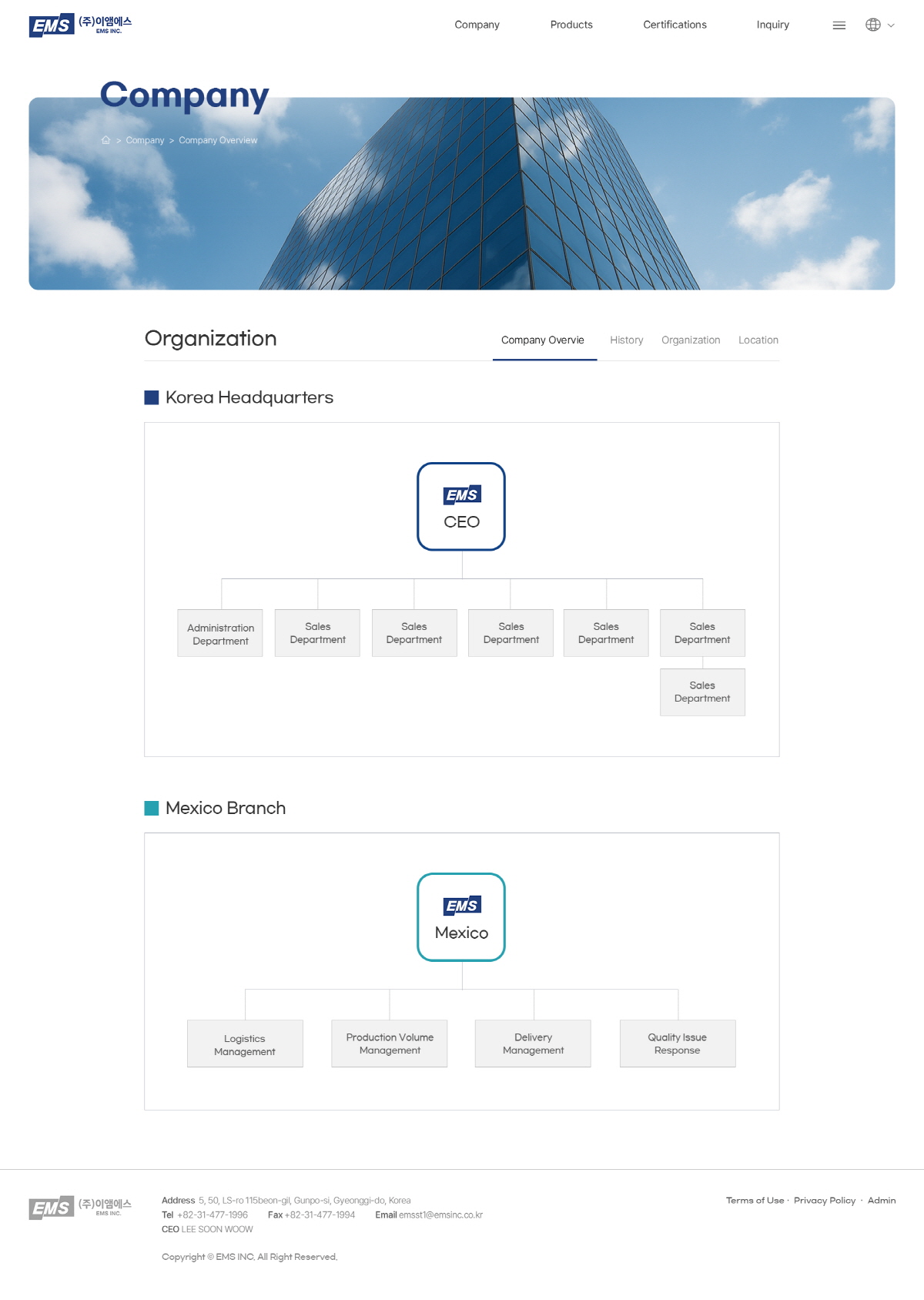The image size is (924, 1300).
Task: Click the Administration Department box
Action: click(x=220, y=634)
